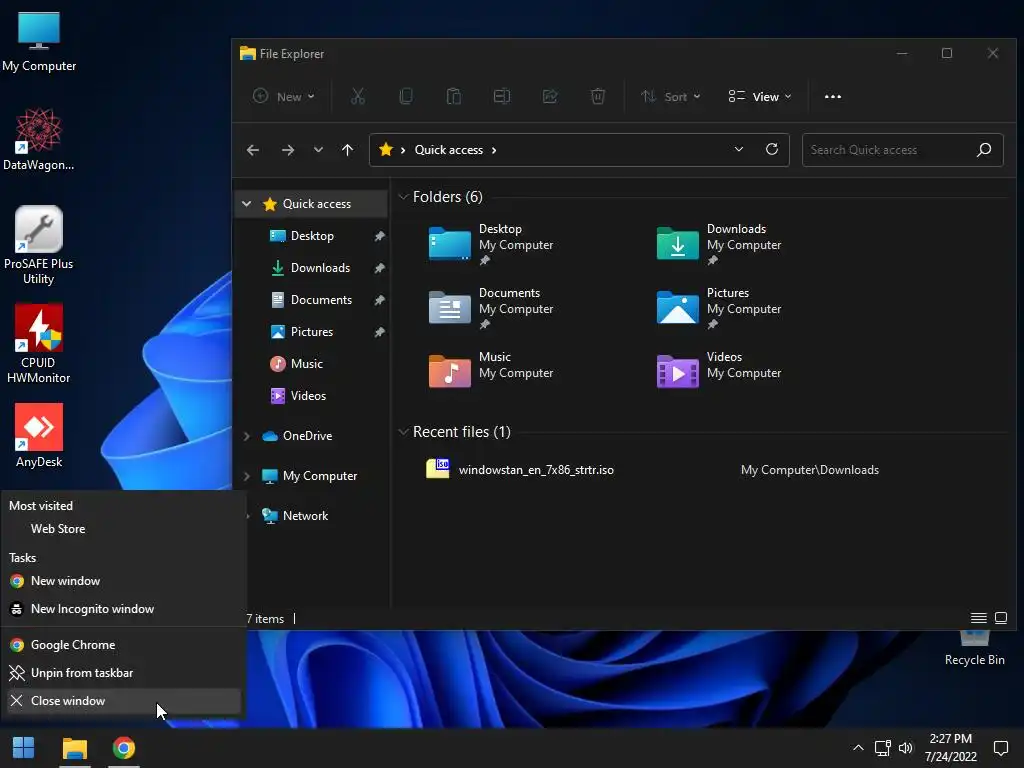The image size is (1024, 768).
Task: Select the CPUID HWMonitor desktop shortcut
Action: (x=39, y=344)
